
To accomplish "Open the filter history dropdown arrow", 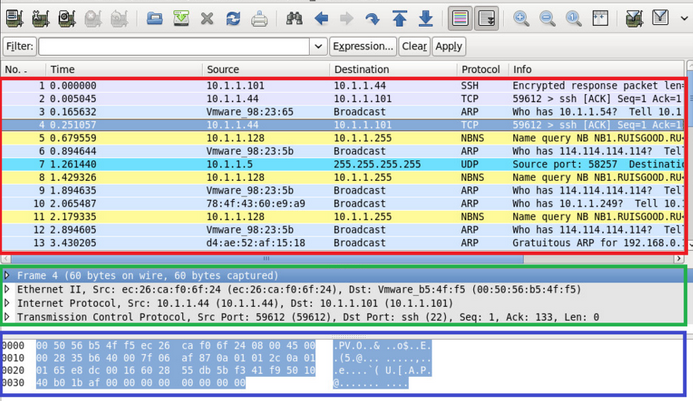I will point(318,46).
